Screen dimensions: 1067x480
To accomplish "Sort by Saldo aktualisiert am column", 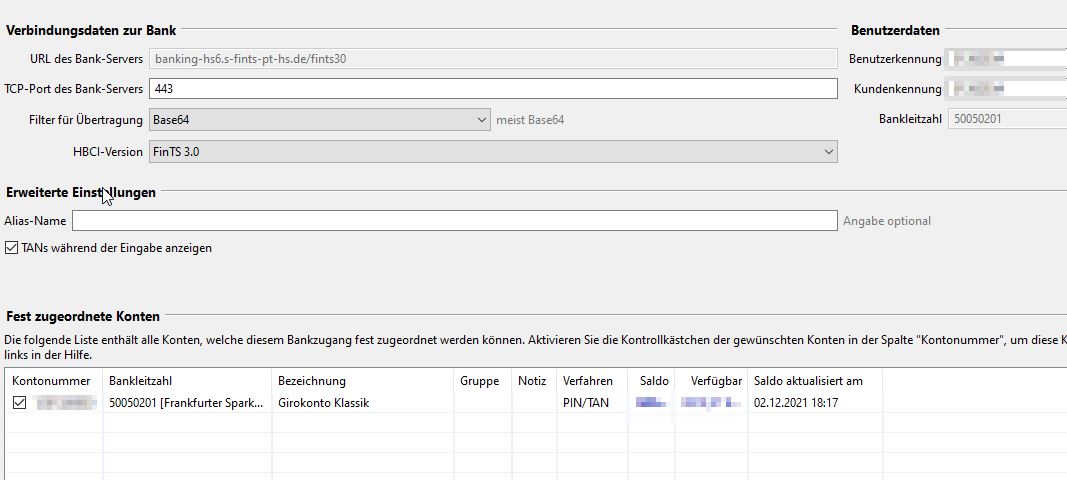I will point(808,381).
